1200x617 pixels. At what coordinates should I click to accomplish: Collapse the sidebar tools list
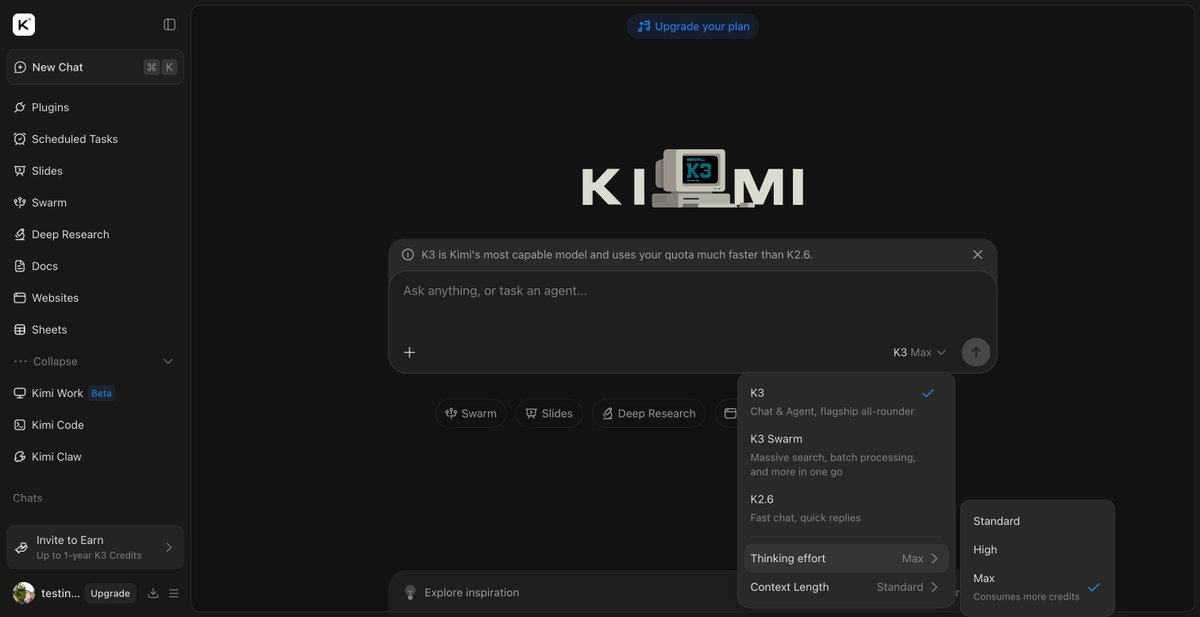(95, 361)
